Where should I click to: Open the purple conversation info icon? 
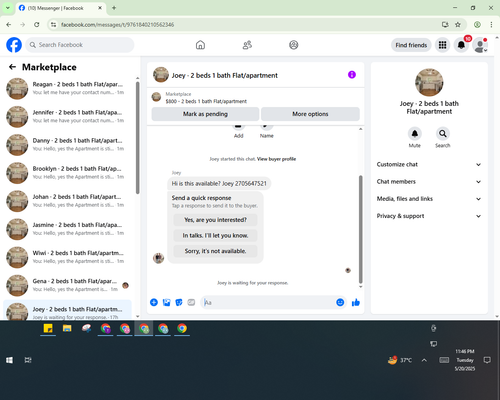(352, 75)
